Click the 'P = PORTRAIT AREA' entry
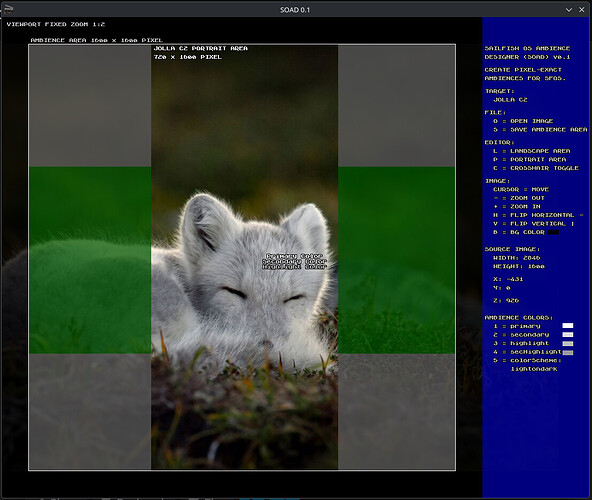This screenshot has height=500, width=592. tap(529, 159)
